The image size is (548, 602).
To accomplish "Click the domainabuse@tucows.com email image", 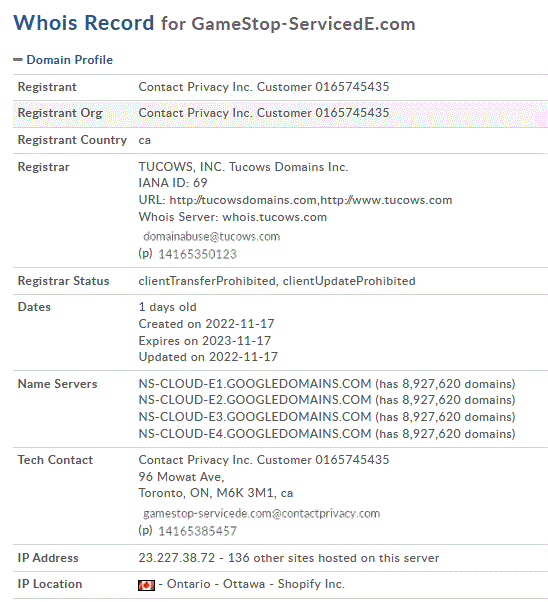I will [x=212, y=236].
